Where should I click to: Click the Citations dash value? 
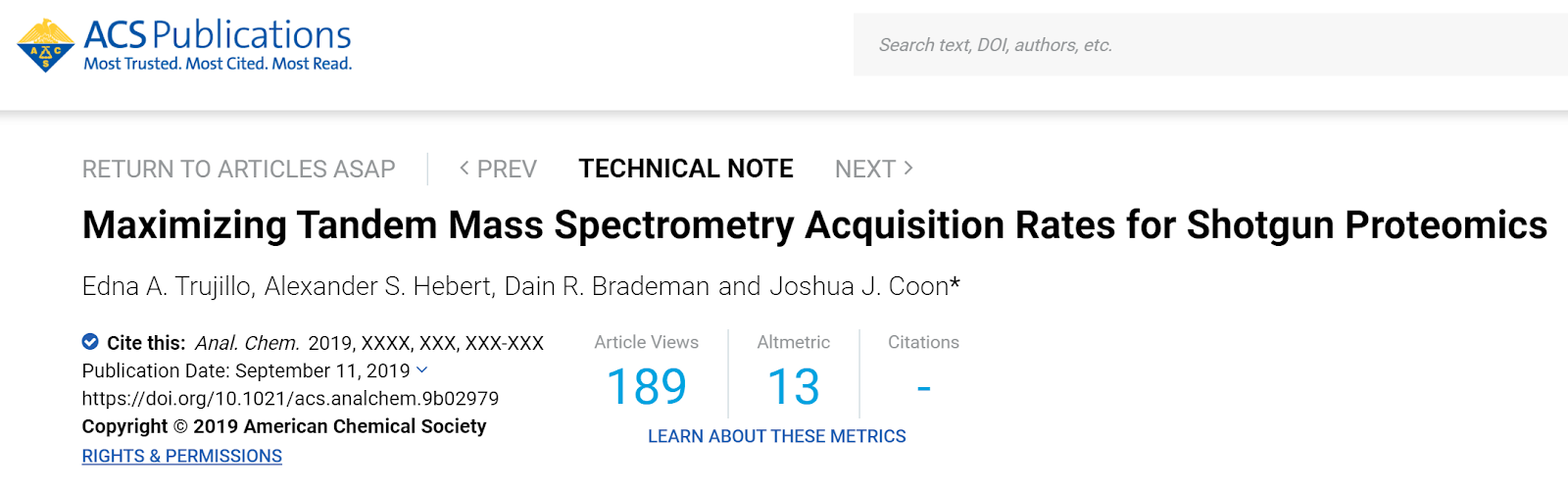coord(923,388)
